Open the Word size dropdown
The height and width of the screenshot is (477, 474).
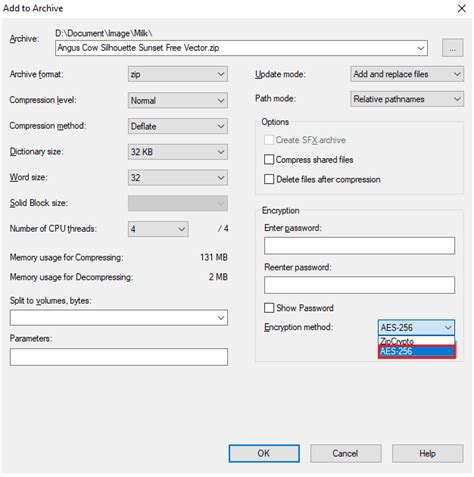(x=178, y=178)
